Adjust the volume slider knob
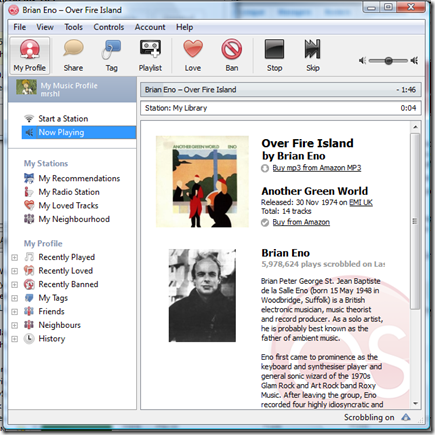This screenshot has width=435, height=435. 388,61
